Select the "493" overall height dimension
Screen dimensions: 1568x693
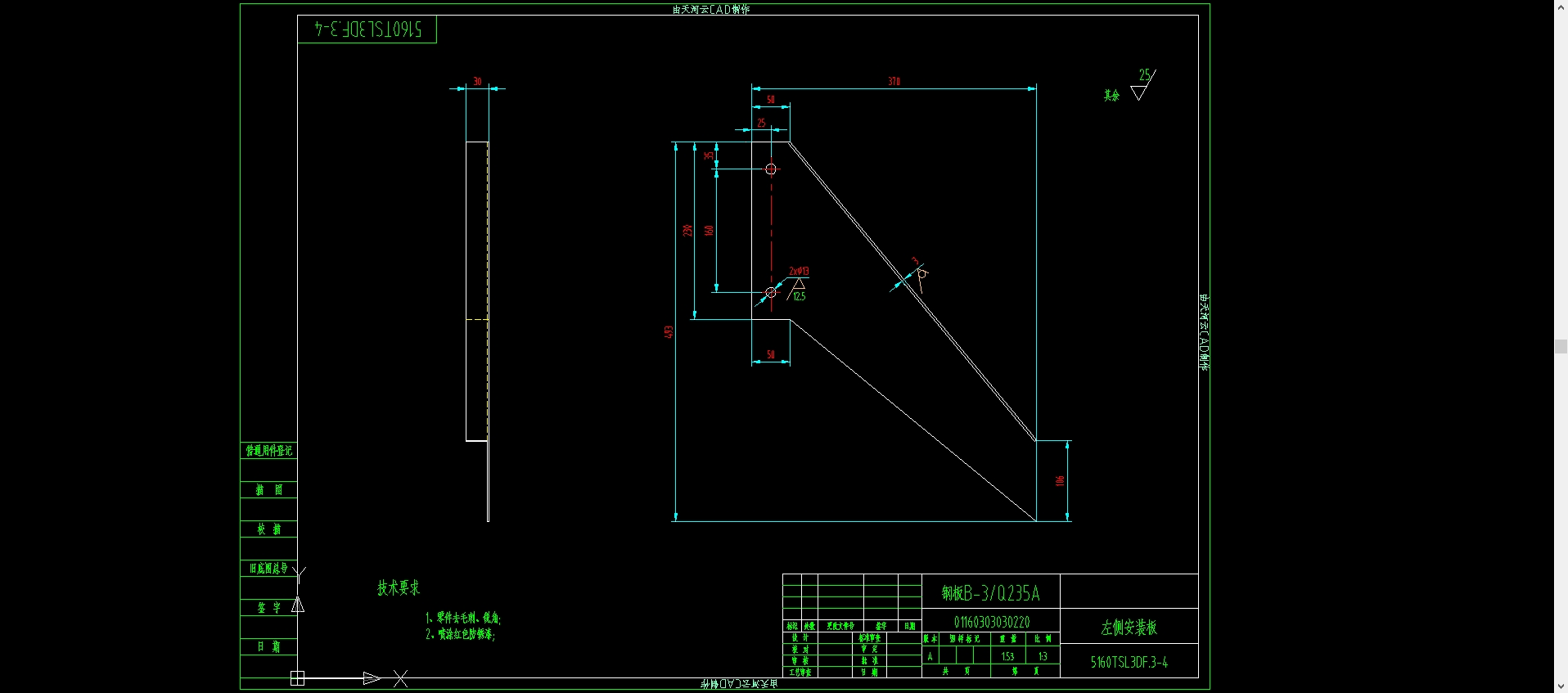click(x=668, y=331)
